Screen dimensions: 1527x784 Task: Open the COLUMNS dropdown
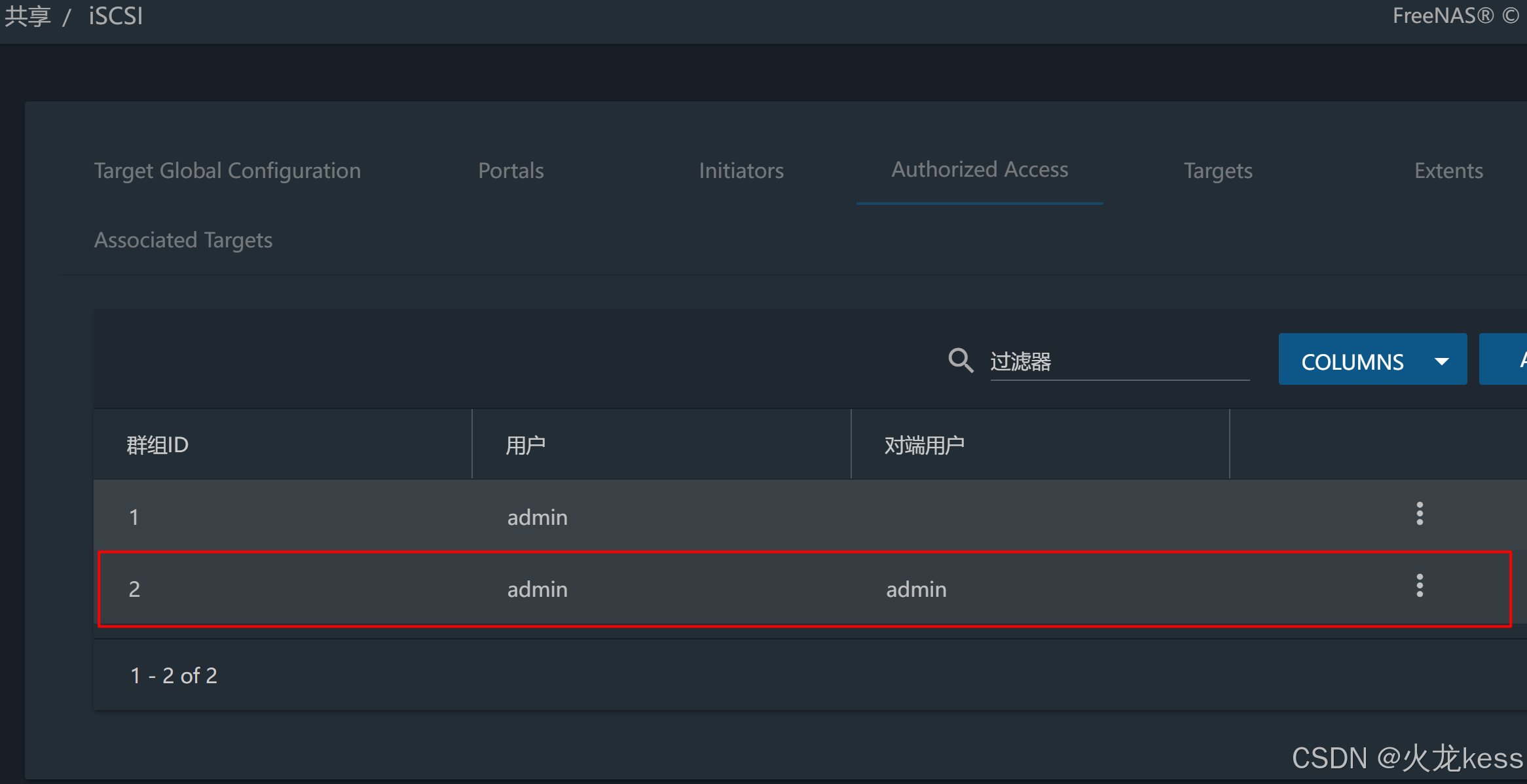point(1372,359)
